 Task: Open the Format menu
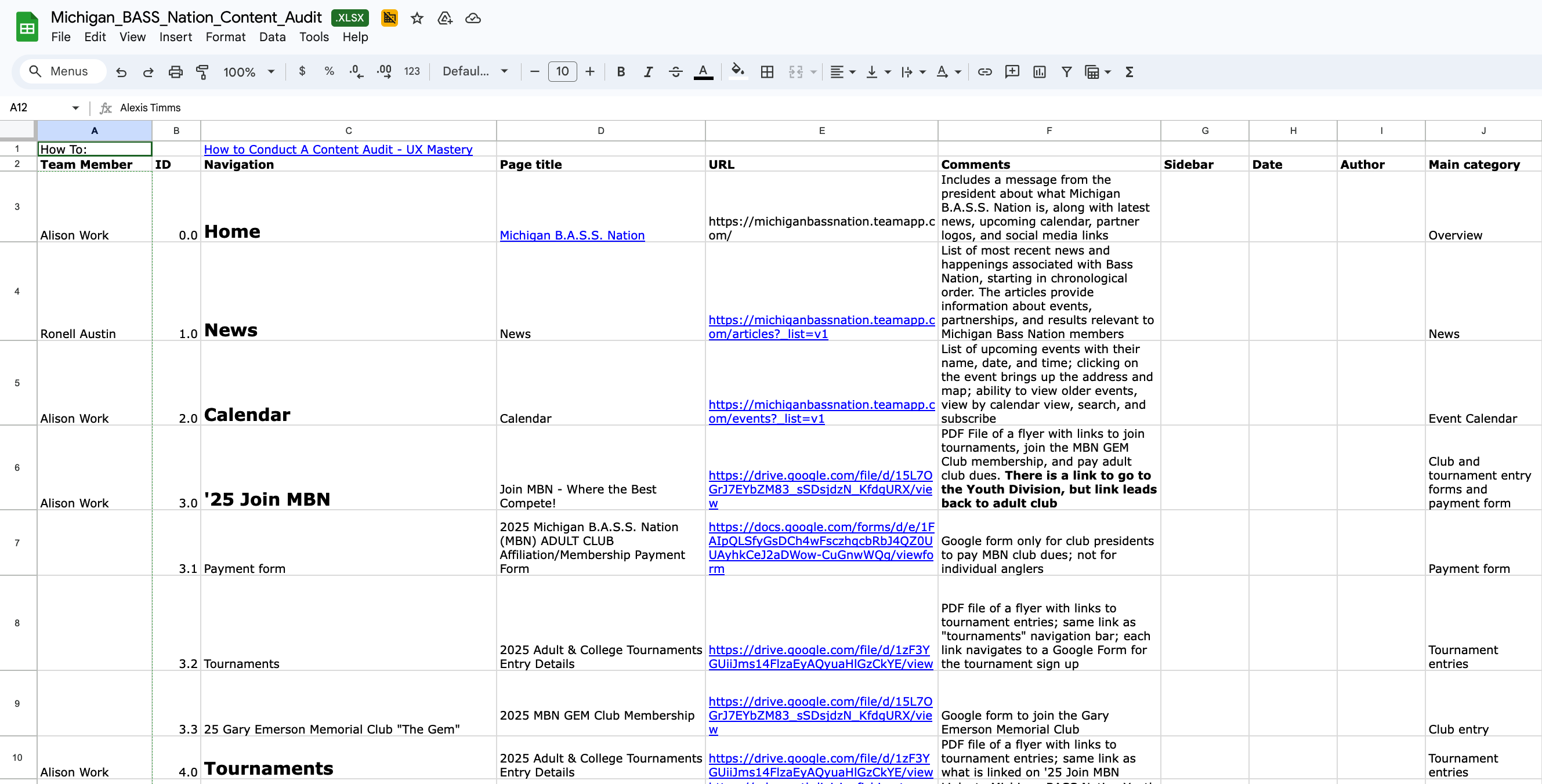[225, 37]
